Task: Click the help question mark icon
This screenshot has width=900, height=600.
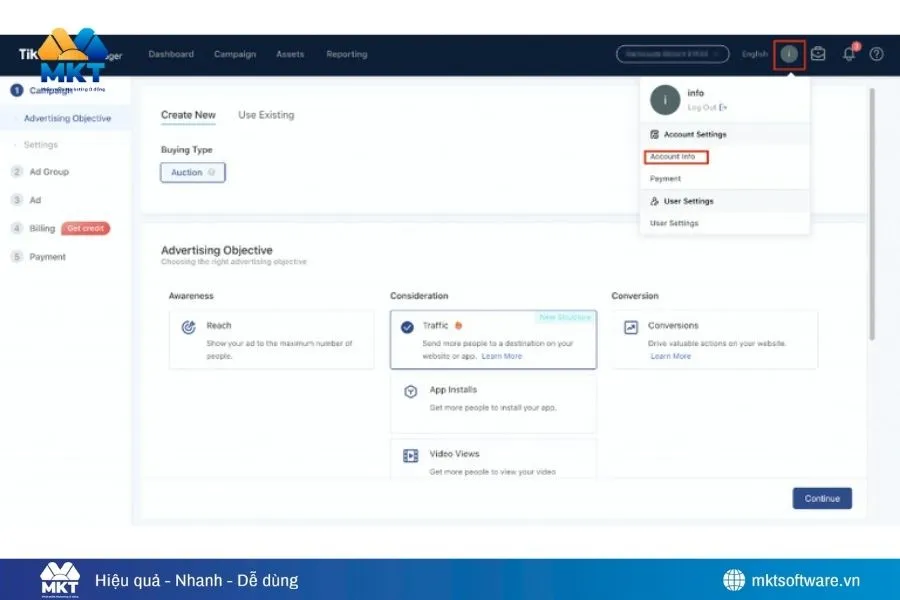Action: point(876,54)
